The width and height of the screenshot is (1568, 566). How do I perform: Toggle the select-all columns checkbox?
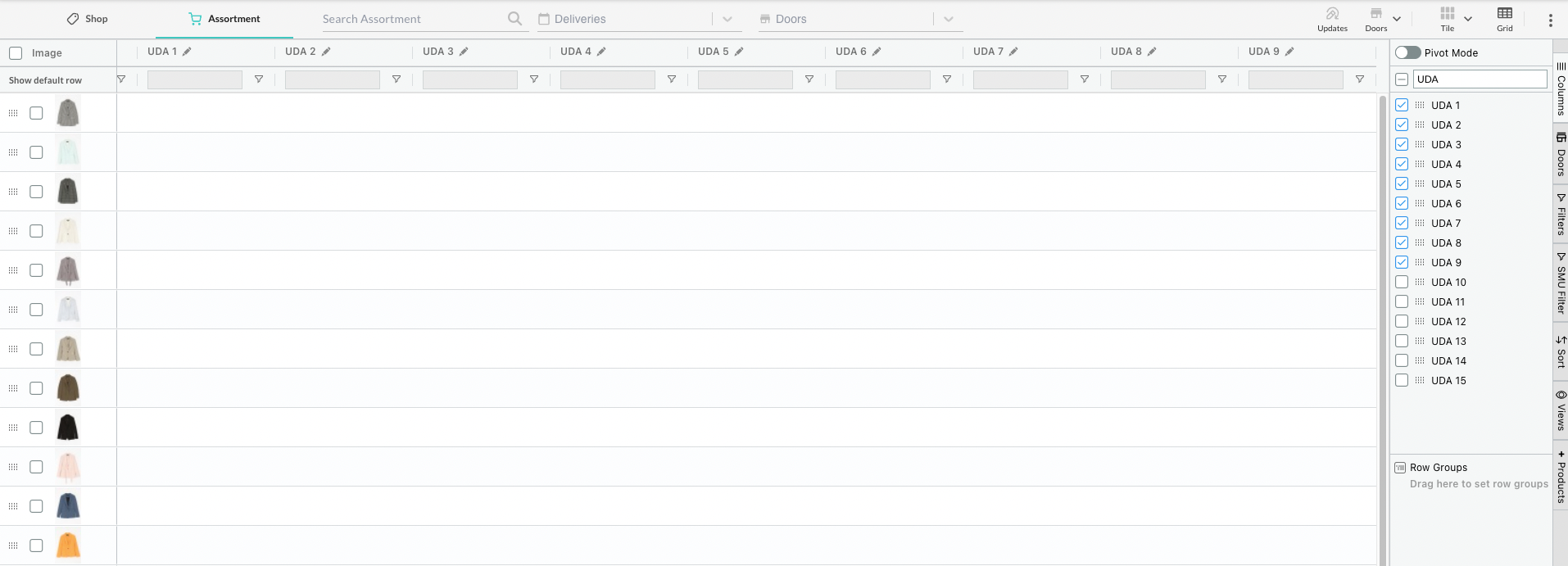click(1402, 79)
